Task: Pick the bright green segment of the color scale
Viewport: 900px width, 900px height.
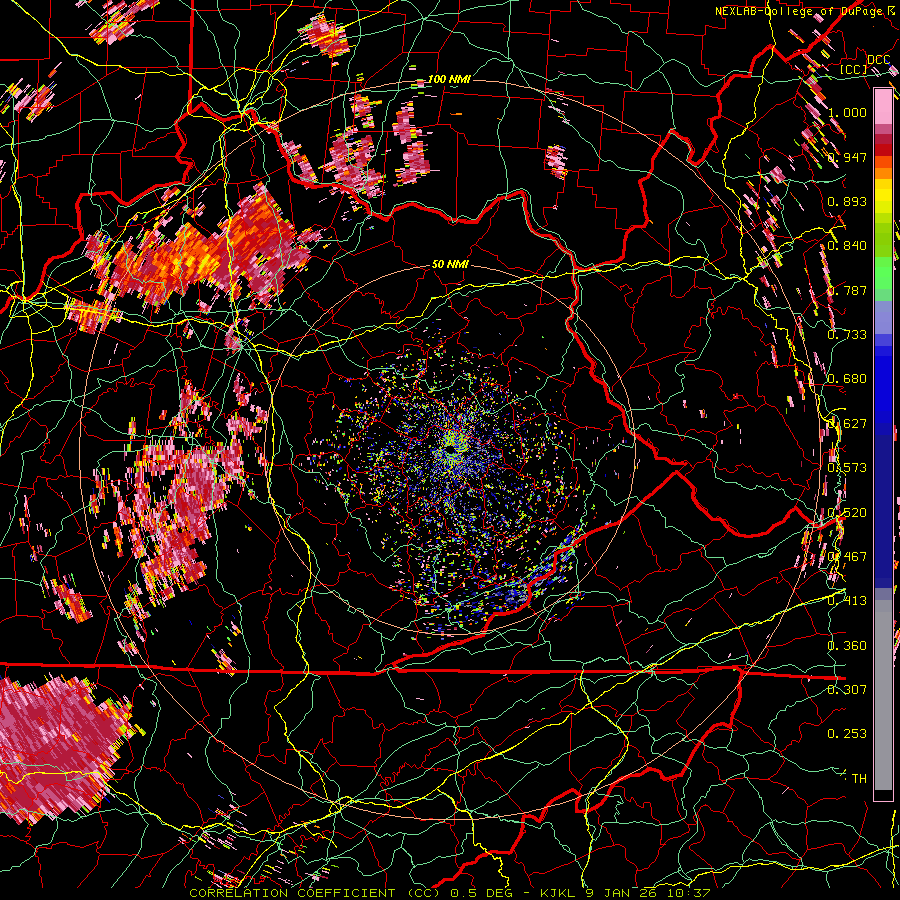Action: click(x=883, y=273)
